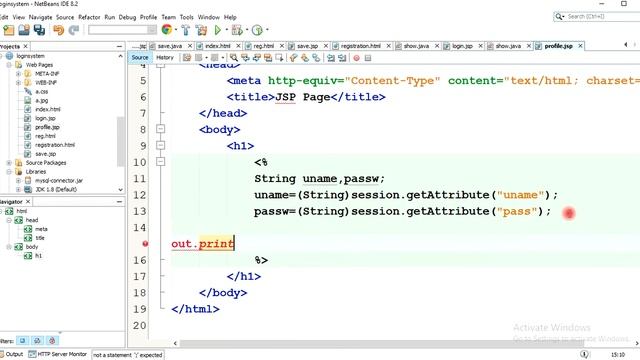This screenshot has width=640, height=360.
Task: Open the Tools menu
Action: click(187, 17)
